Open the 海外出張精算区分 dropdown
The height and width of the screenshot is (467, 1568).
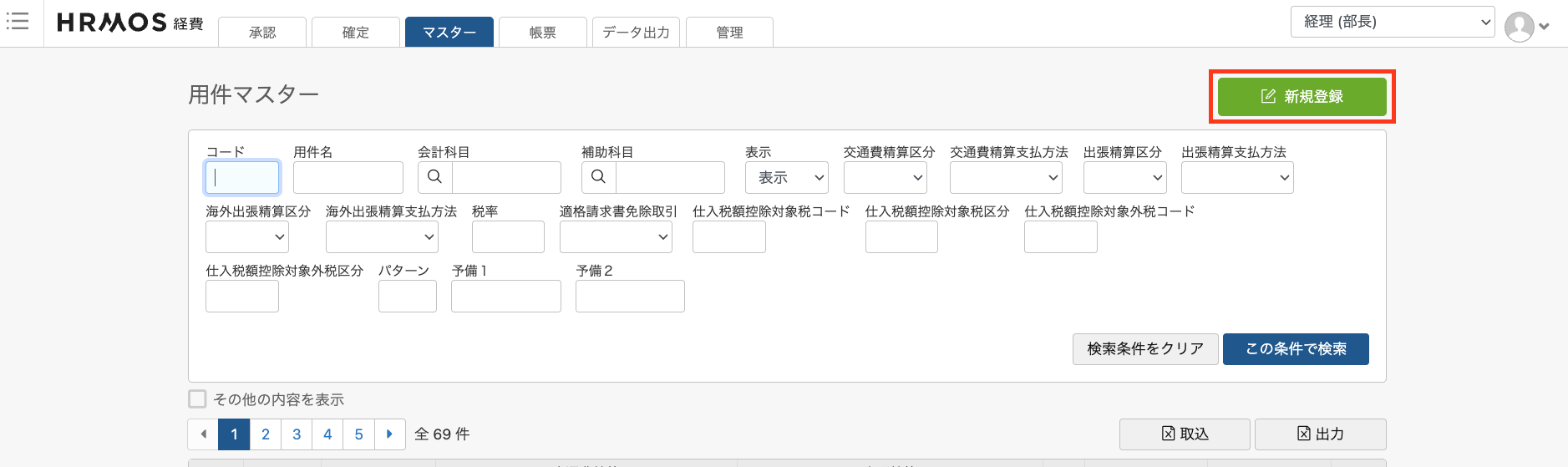(247, 236)
